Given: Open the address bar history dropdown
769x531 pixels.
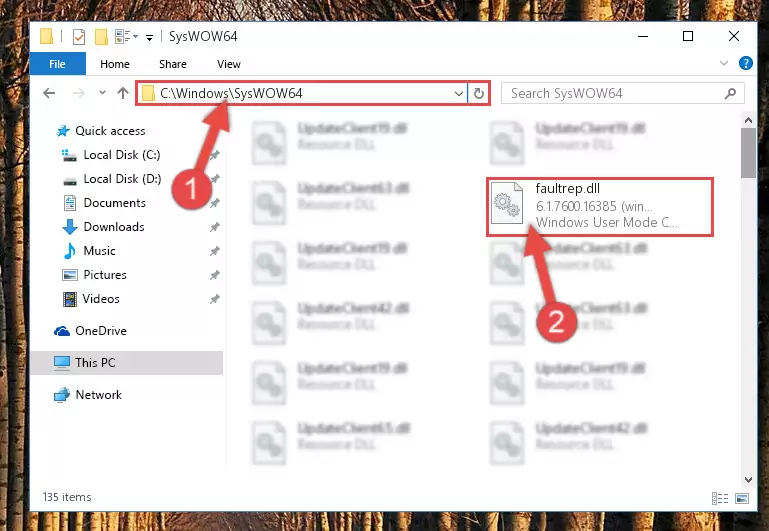Looking at the screenshot, I should coord(459,93).
